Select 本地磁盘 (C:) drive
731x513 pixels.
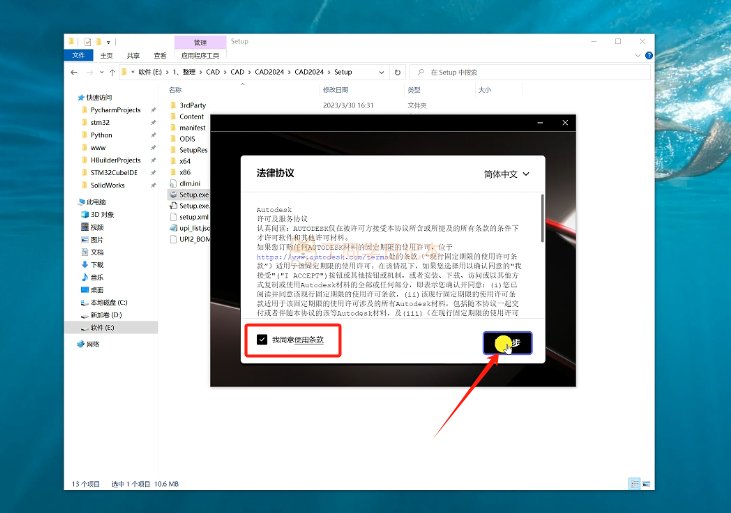(108, 302)
